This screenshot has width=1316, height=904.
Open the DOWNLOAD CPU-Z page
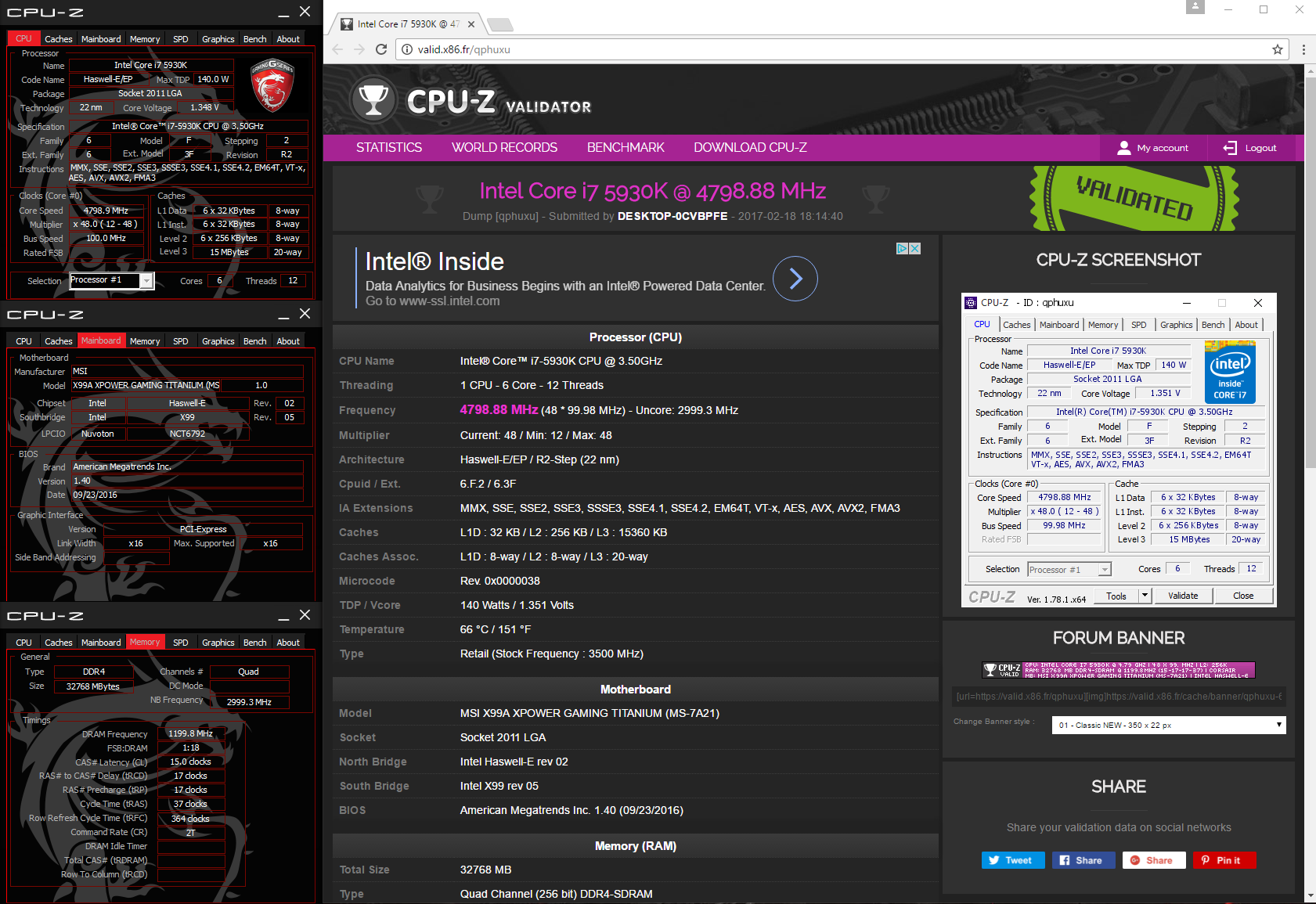(750, 147)
